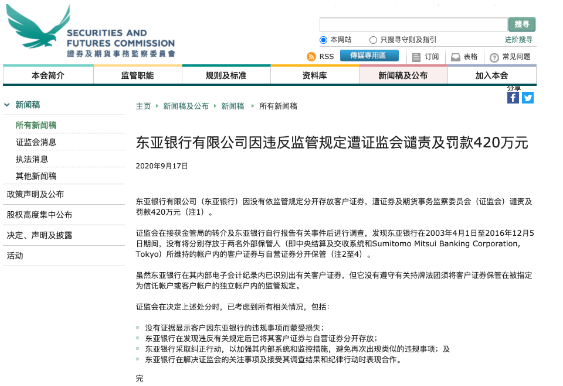Share the page on Facebook

coord(513,98)
